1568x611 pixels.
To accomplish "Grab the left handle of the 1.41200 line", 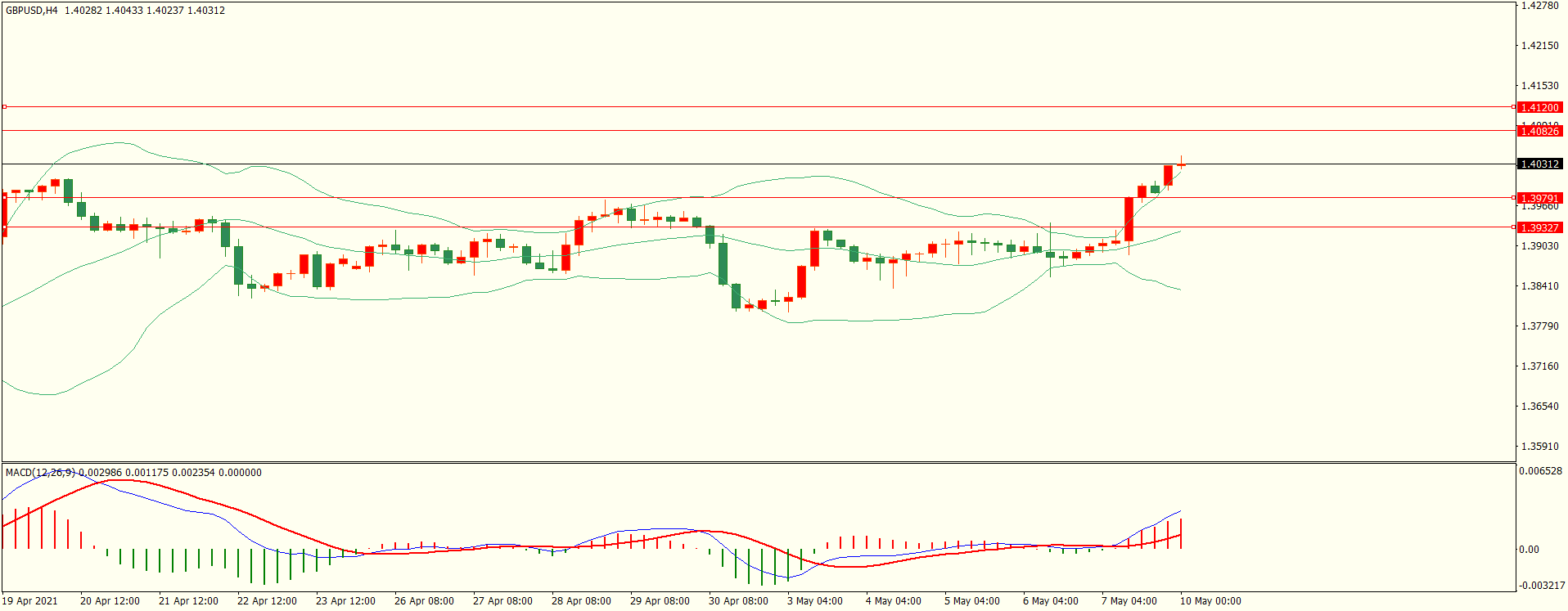I will 4,107.
